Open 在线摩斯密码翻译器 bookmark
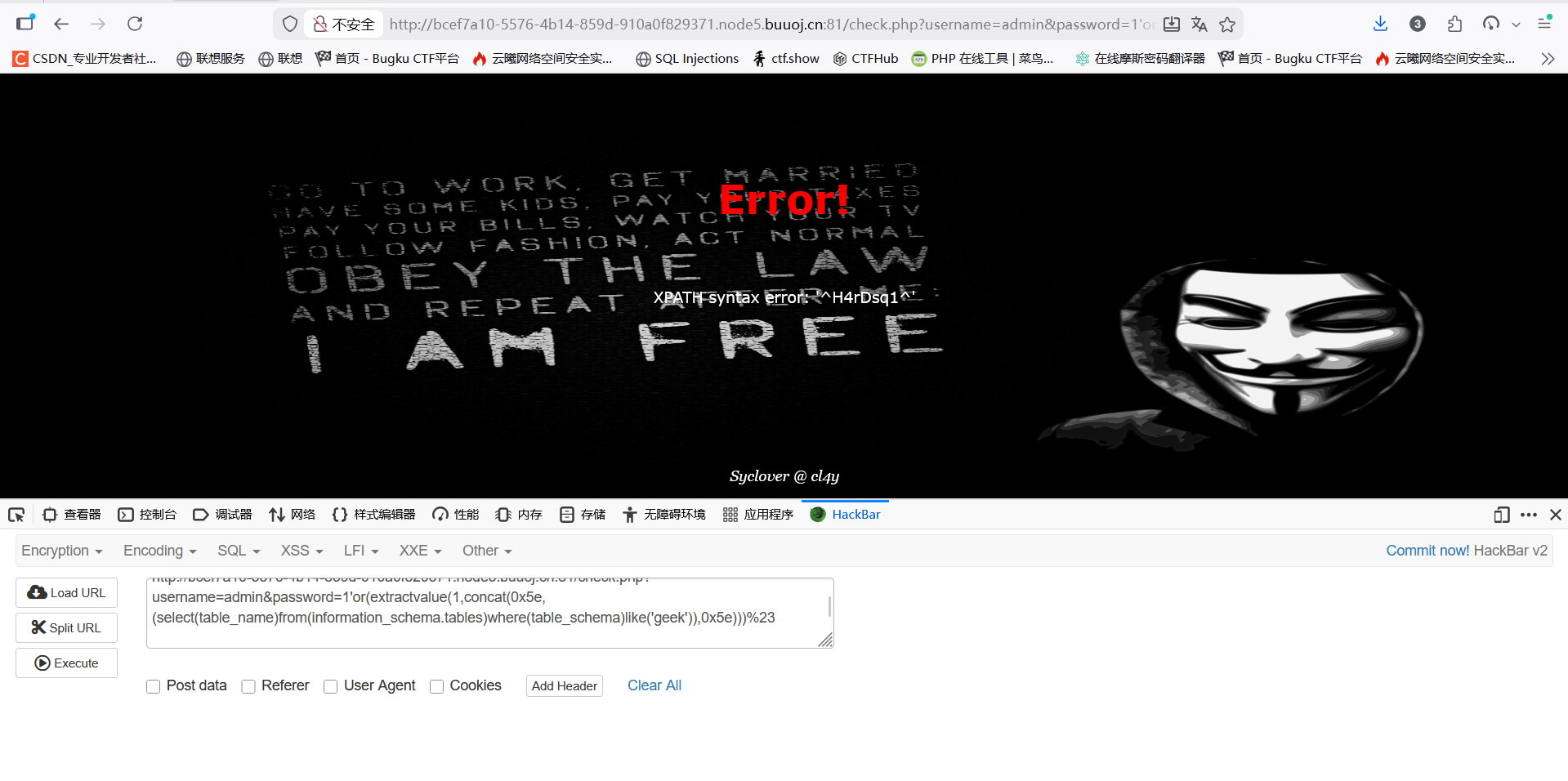 click(1140, 59)
